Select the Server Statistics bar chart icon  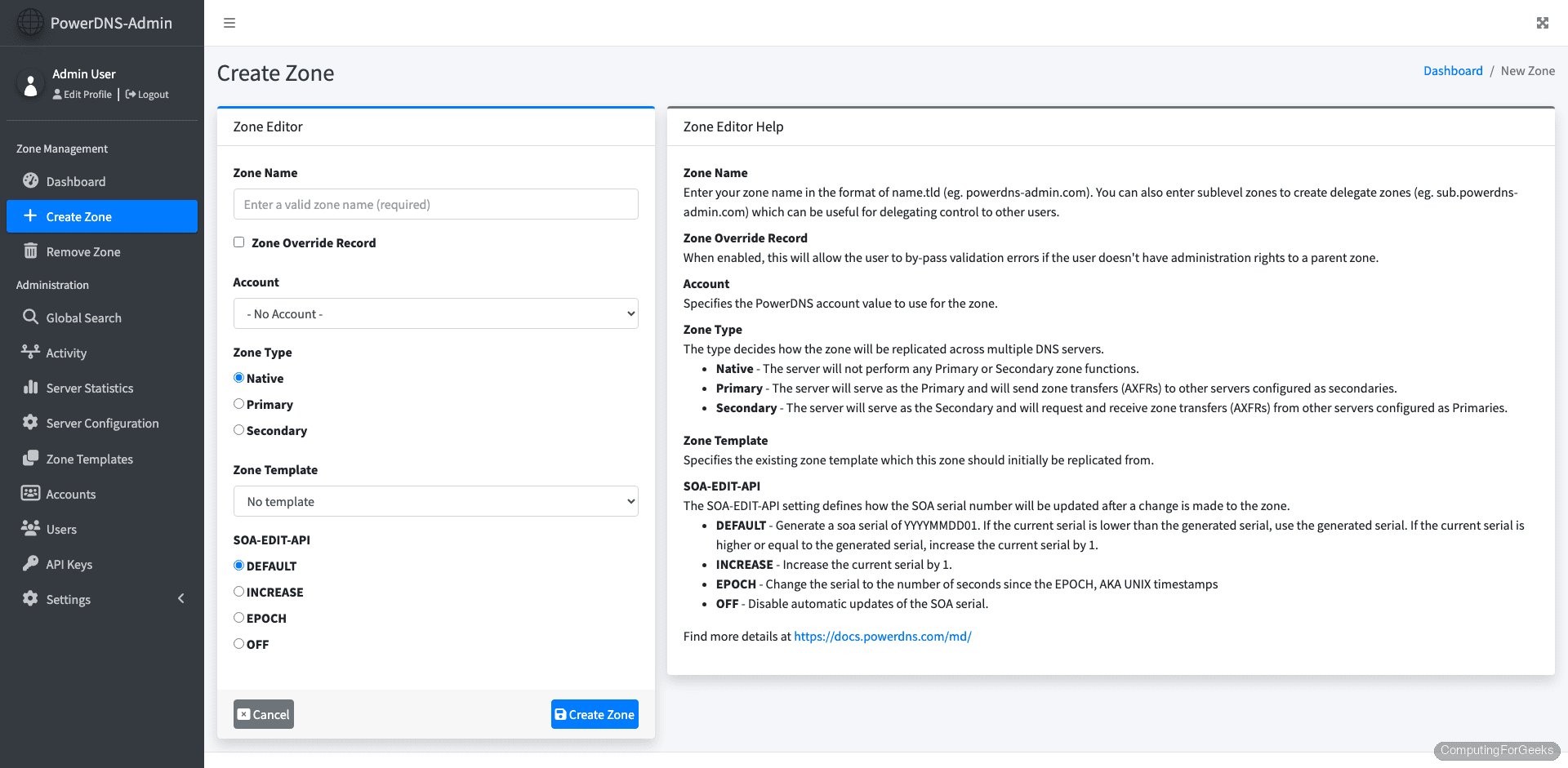pos(30,388)
